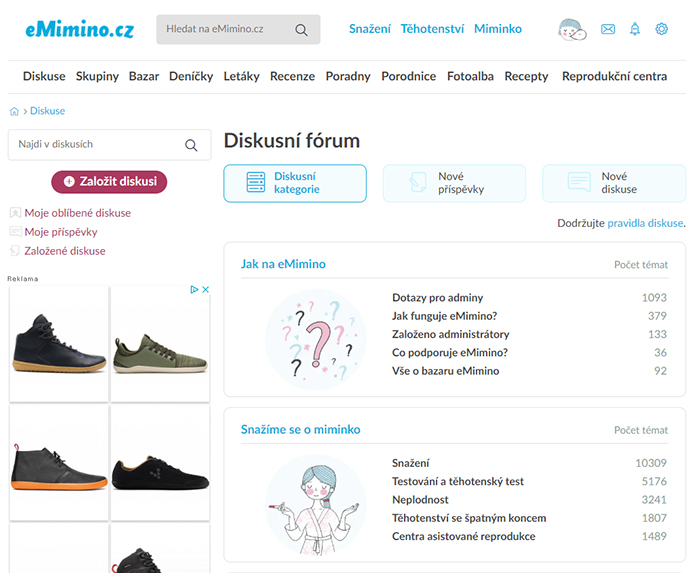
Task: Click the magnifier icon in header search
Action: click(x=301, y=30)
